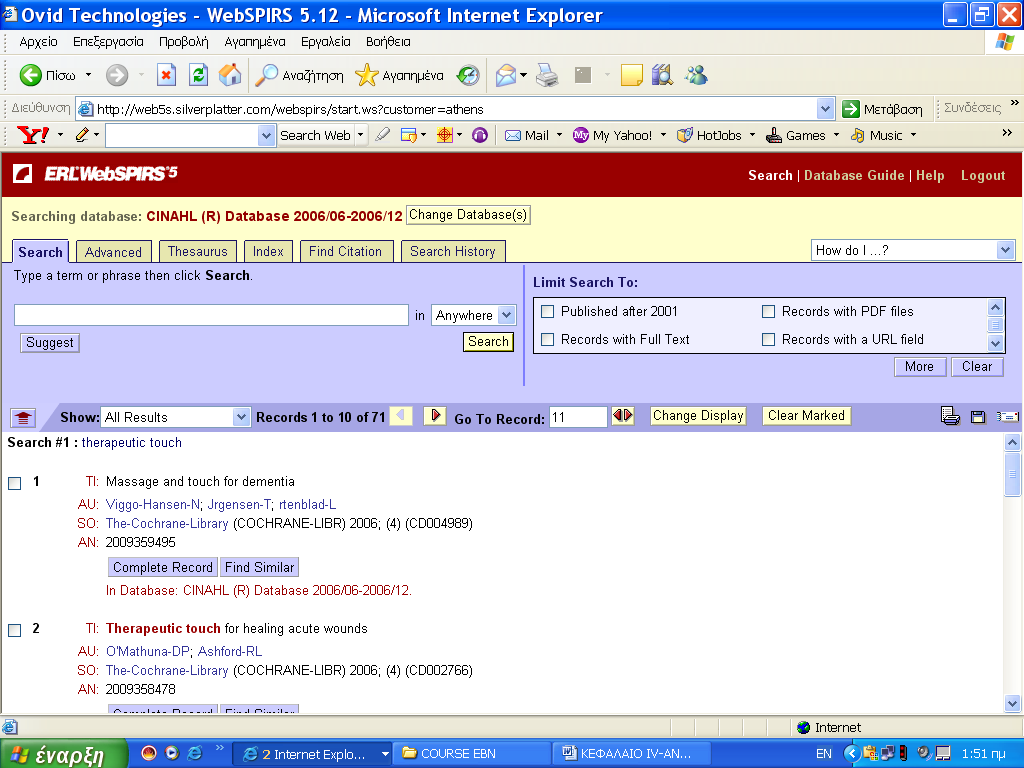
Task: Open the Επεξεργασία menu
Action: click(x=108, y=42)
